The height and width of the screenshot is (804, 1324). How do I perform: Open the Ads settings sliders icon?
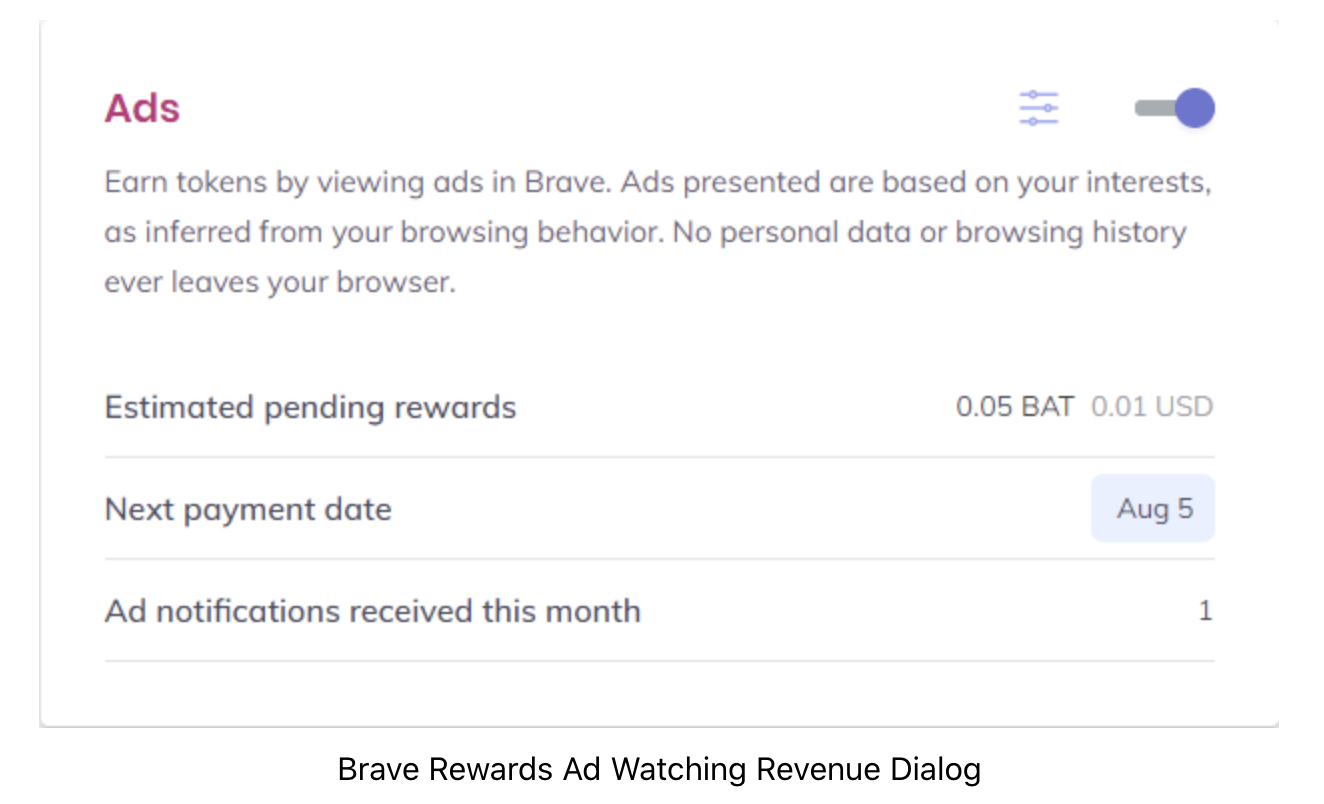1039,108
